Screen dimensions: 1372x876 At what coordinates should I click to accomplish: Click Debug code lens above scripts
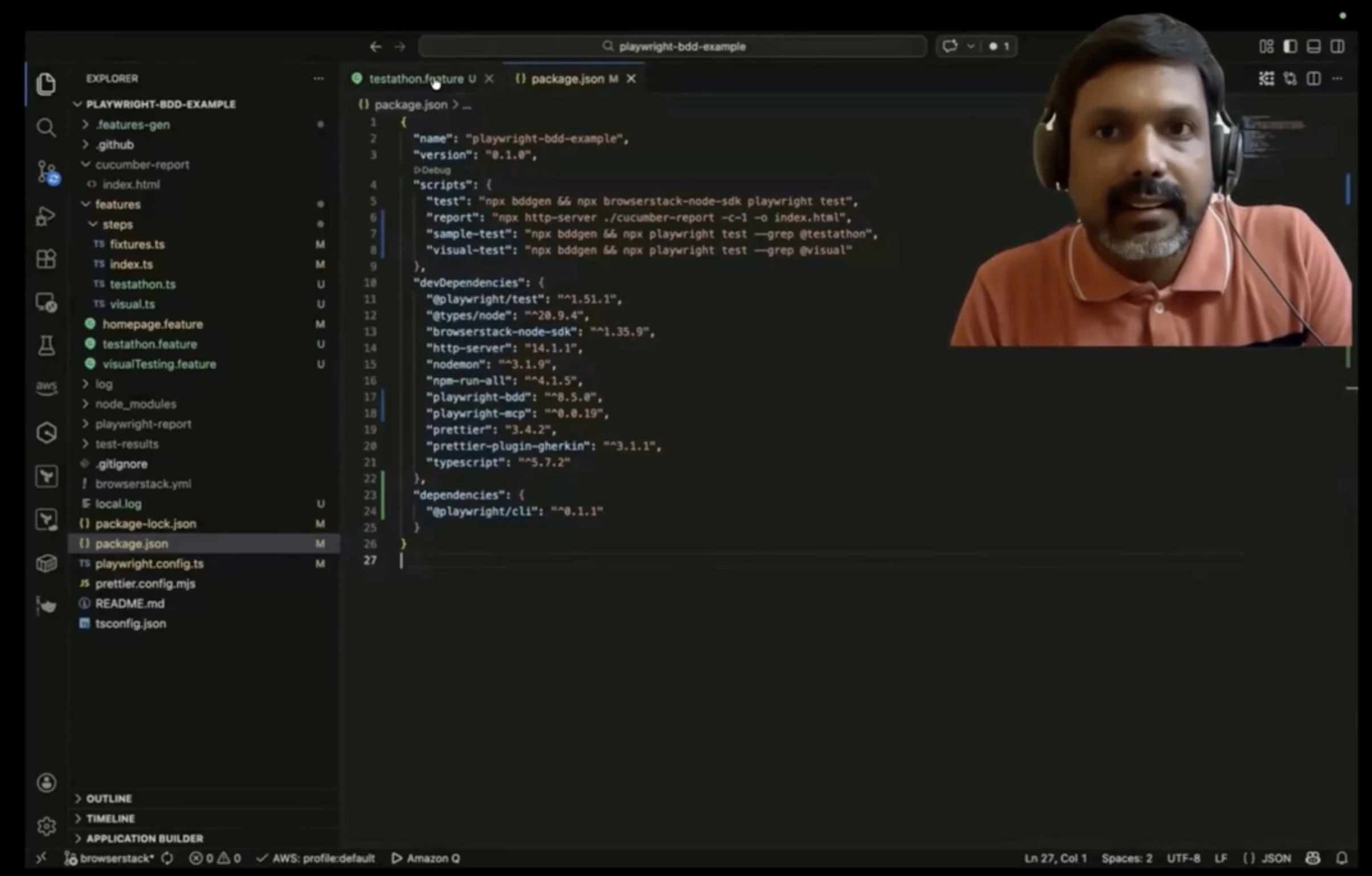tap(432, 170)
